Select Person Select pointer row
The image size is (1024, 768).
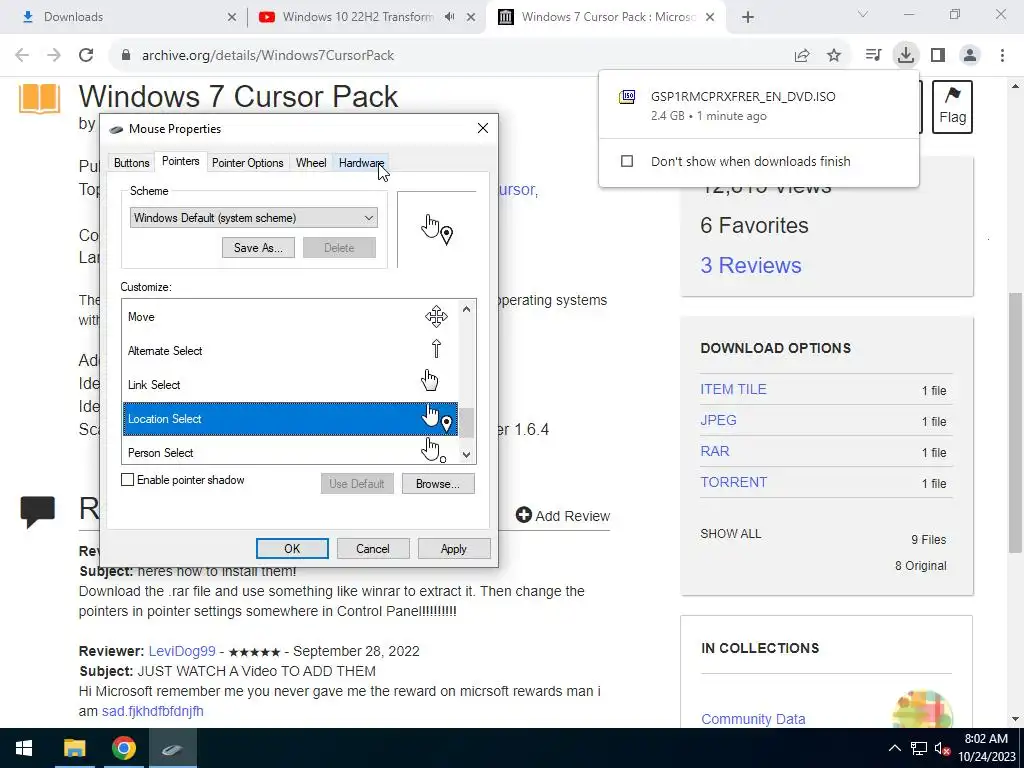tap(291, 451)
